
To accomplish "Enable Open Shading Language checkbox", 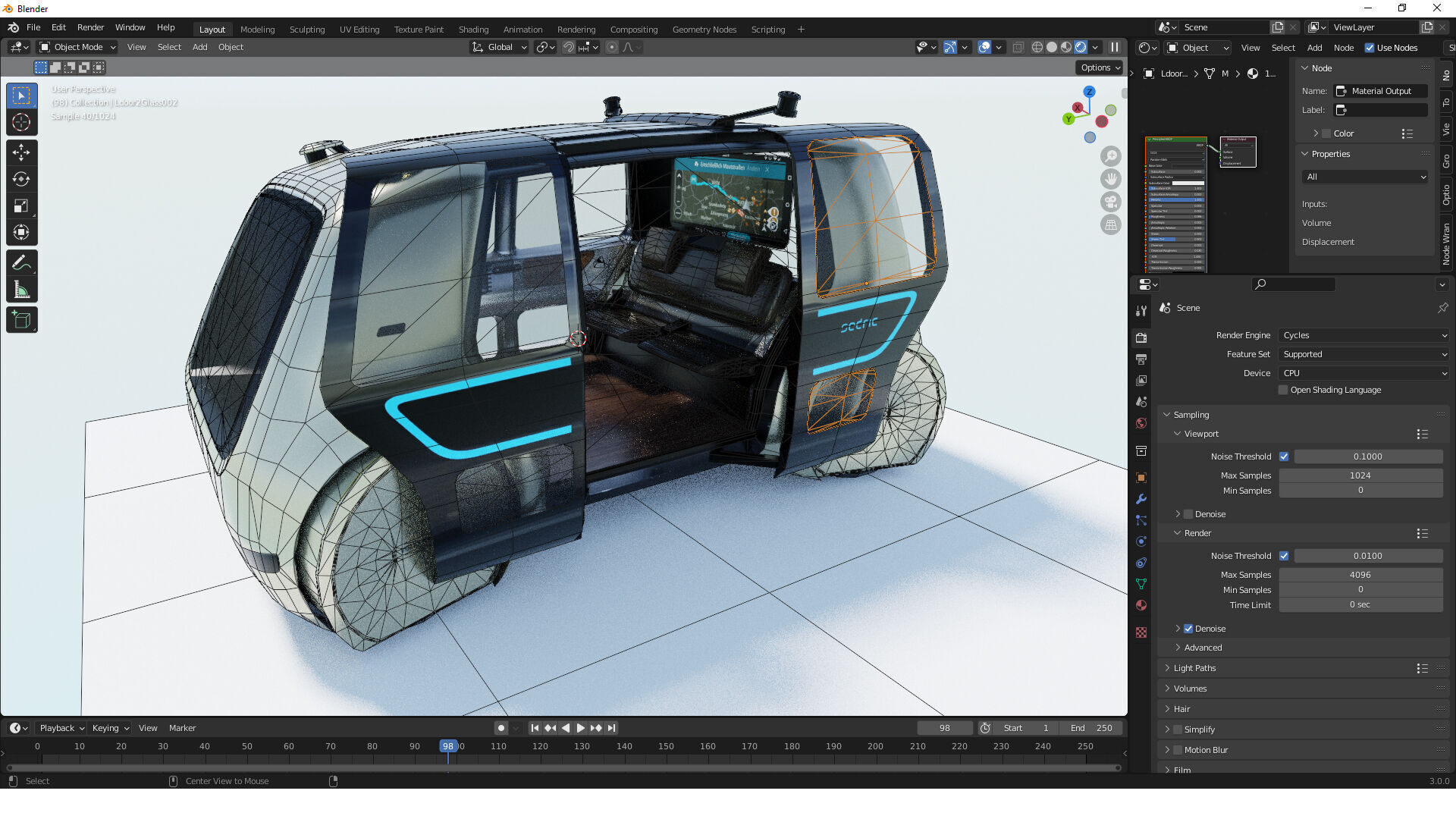I will point(1283,390).
